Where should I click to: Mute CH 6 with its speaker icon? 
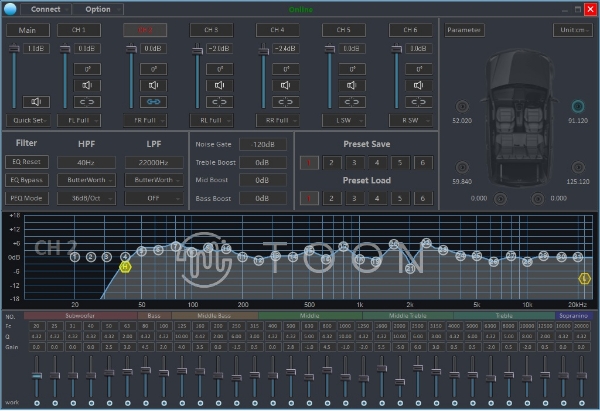[419, 84]
